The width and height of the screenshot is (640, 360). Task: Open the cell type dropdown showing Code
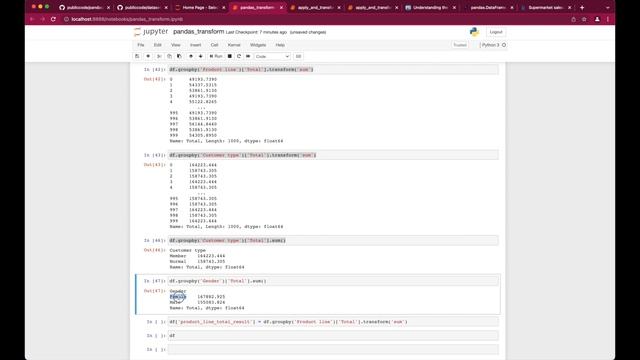click(272, 56)
